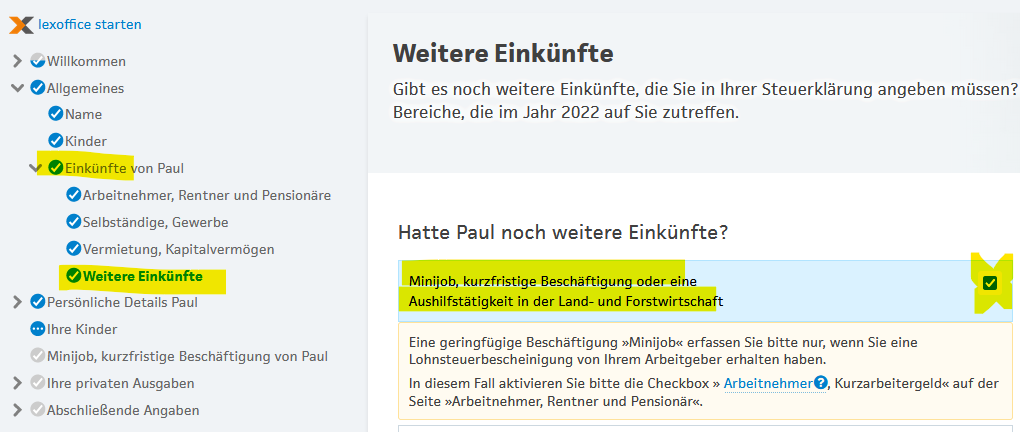Collapse the Einkünfte von Paul subsection
The width and height of the screenshot is (1020, 432).
tap(36, 168)
